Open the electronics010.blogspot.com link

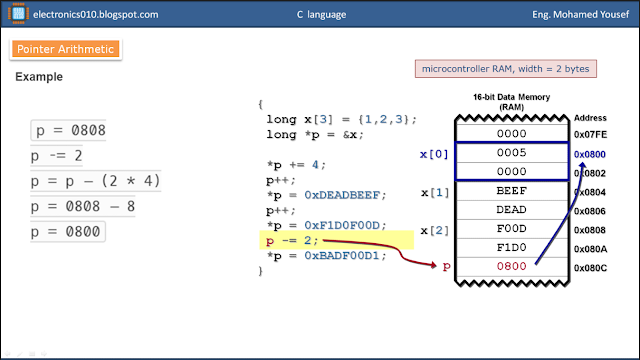[96, 15]
